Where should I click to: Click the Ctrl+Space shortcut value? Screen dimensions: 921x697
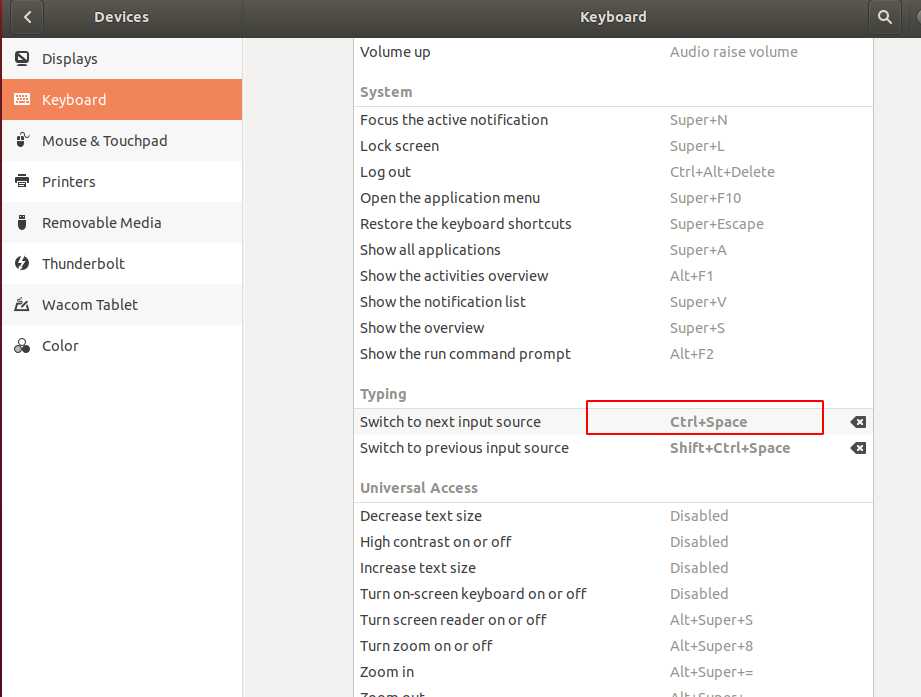[x=708, y=422]
